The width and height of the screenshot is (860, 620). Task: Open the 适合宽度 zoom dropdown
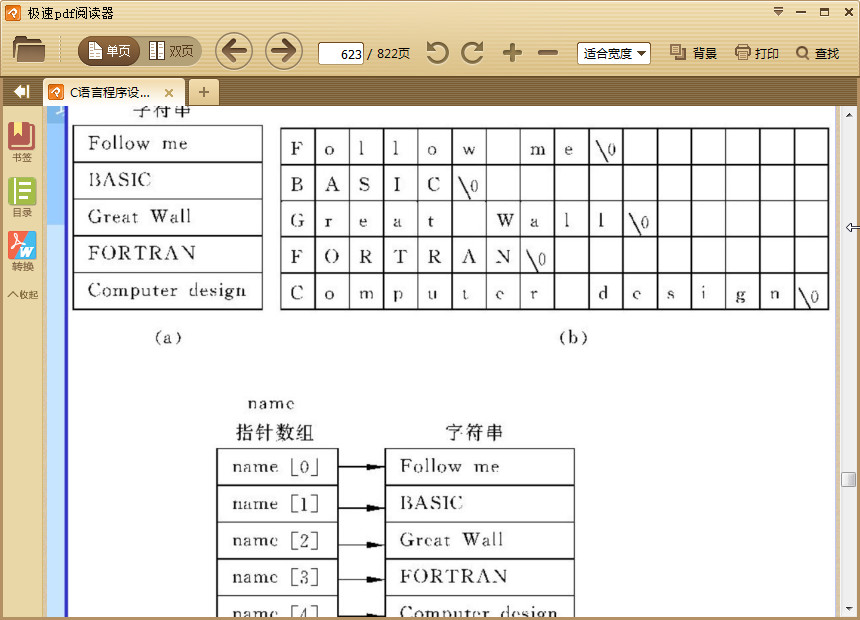tap(614, 53)
